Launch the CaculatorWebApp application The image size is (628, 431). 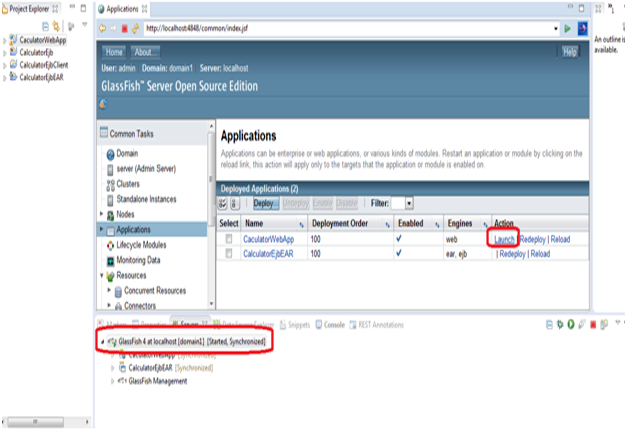tap(504, 240)
